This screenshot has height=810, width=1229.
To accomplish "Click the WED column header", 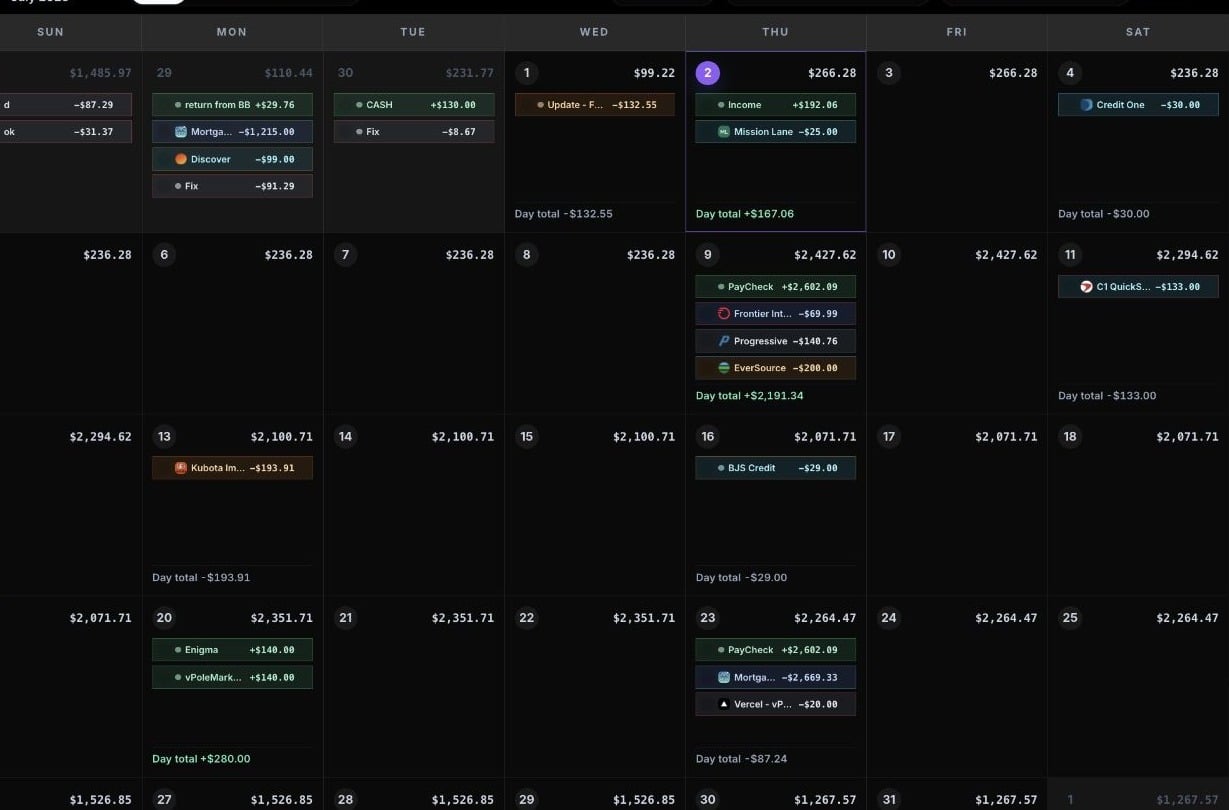I will [x=594, y=32].
